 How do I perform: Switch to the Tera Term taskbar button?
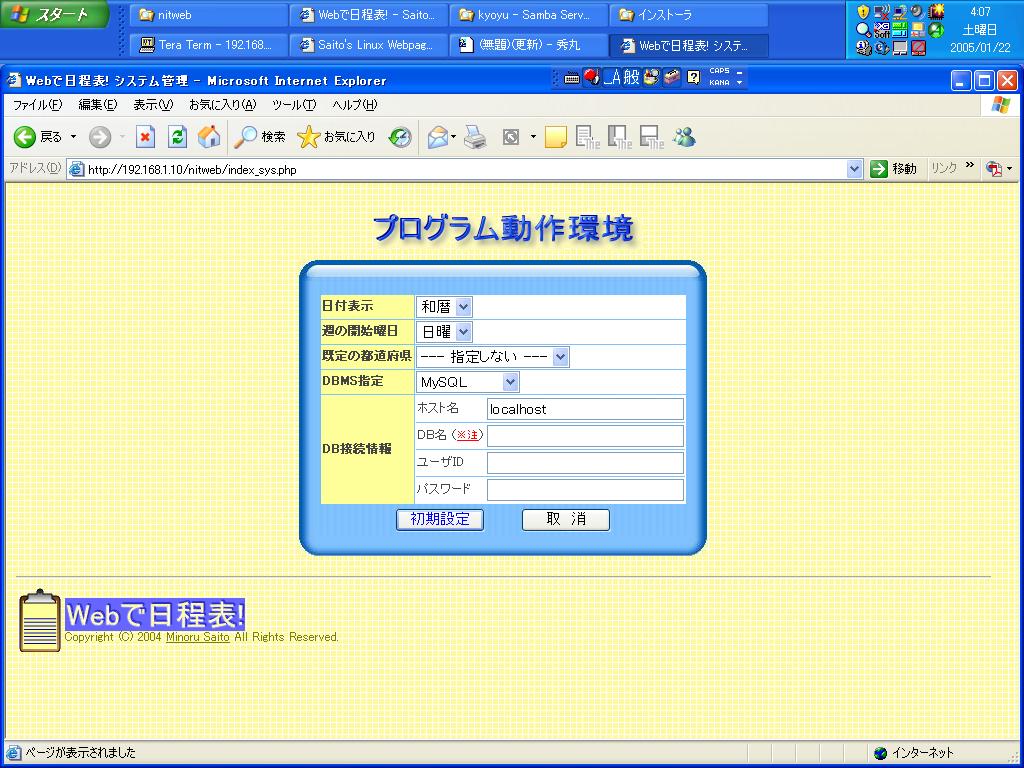pos(207,45)
